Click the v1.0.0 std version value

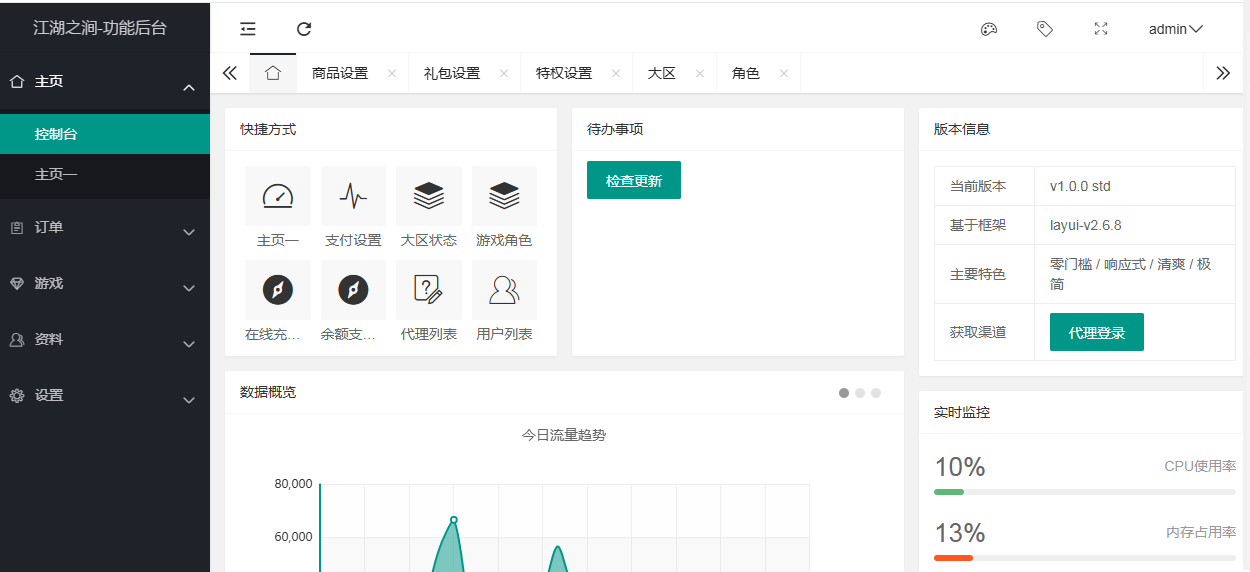tap(1080, 186)
